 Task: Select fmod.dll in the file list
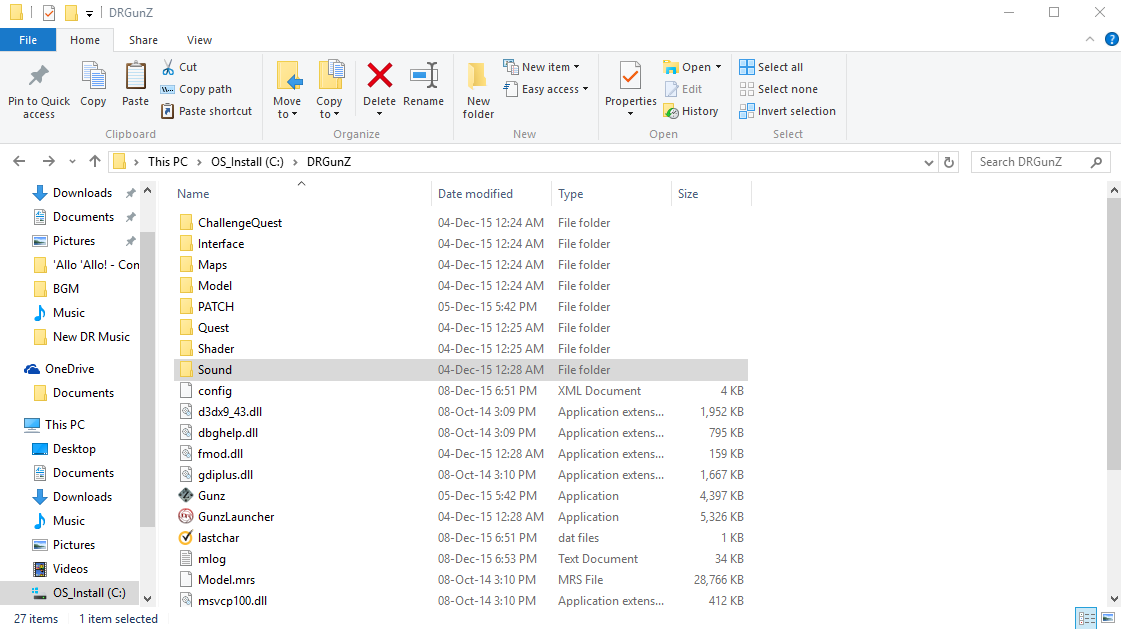[x=220, y=454]
